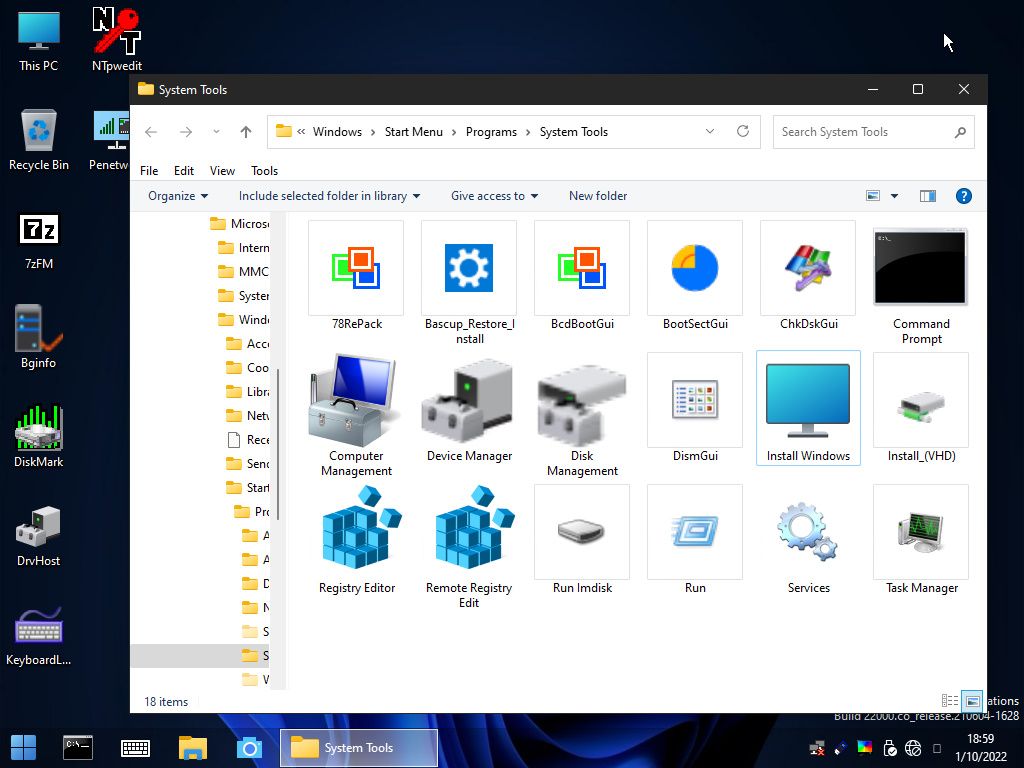Select the DismGui icon
This screenshot has height=768, width=1024.
[x=695, y=408]
